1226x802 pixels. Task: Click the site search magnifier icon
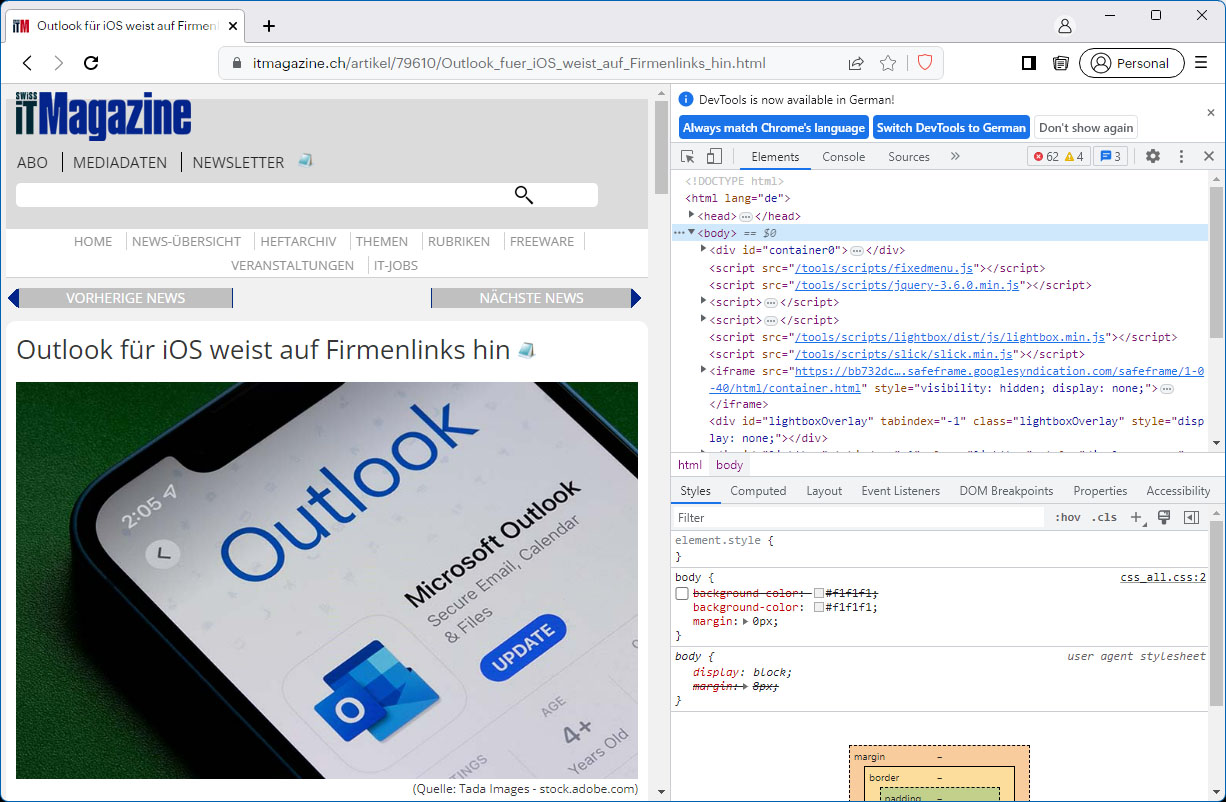524,194
